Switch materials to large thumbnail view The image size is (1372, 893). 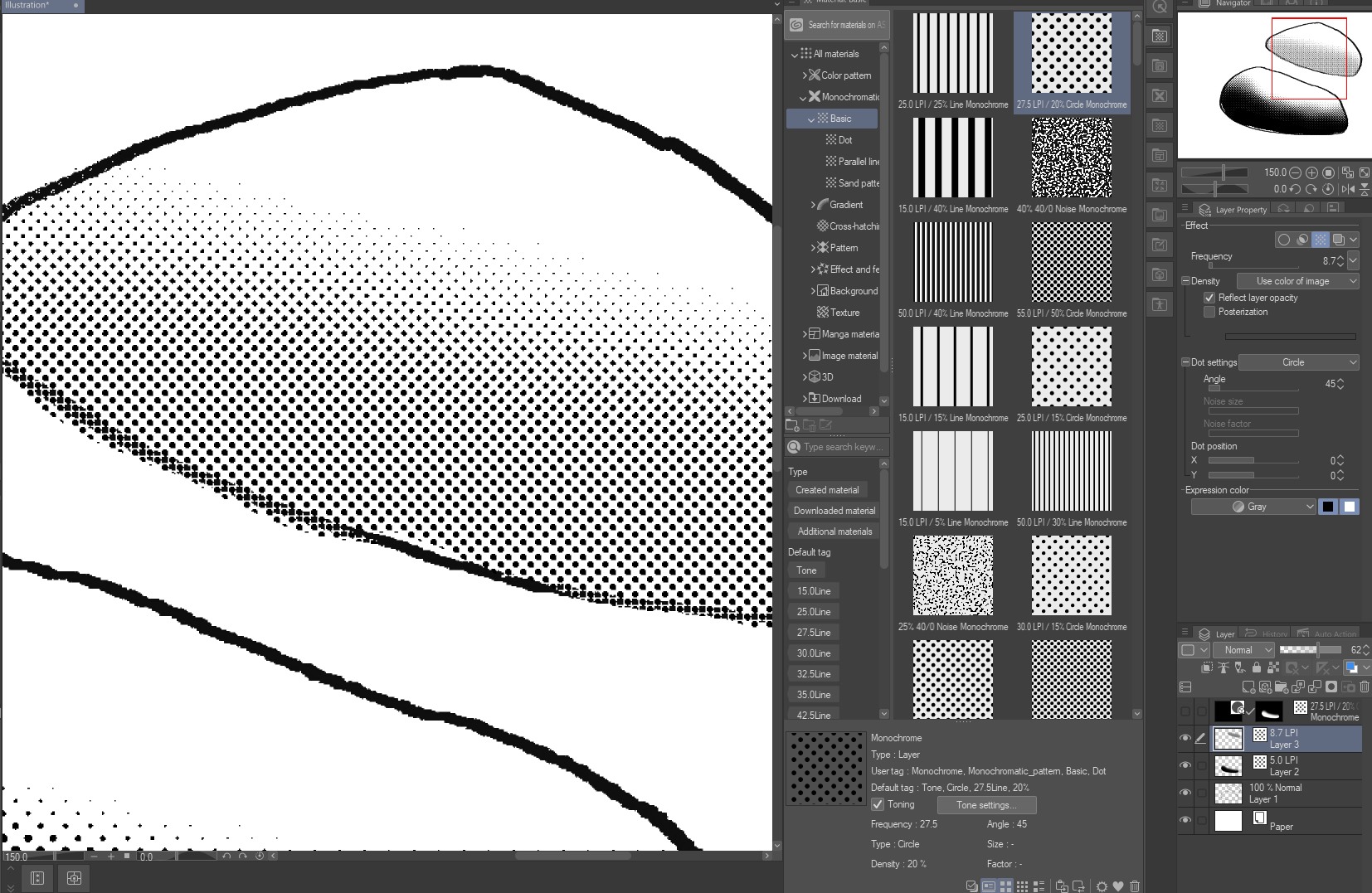click(x=1005, y=886)
